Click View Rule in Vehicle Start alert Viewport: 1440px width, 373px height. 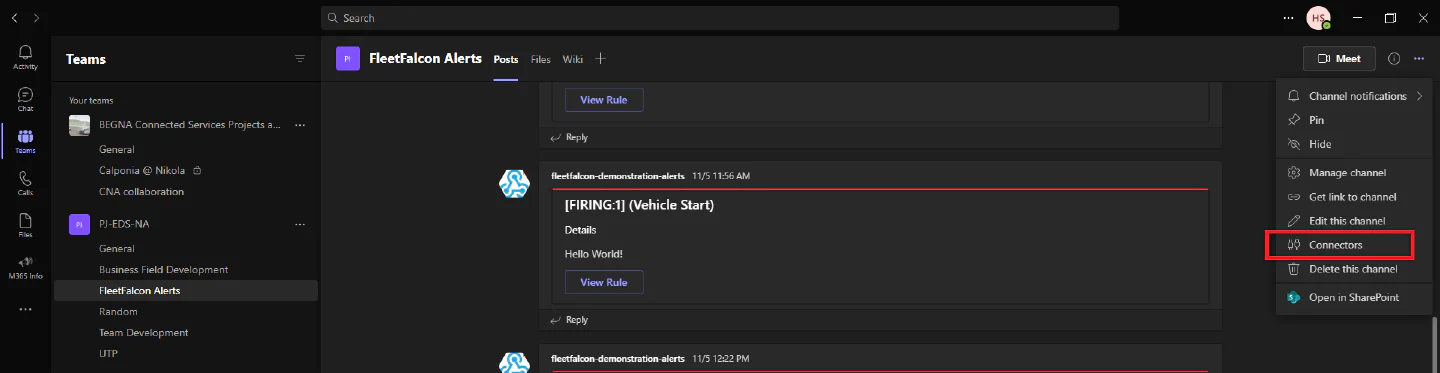pos(604,282)
